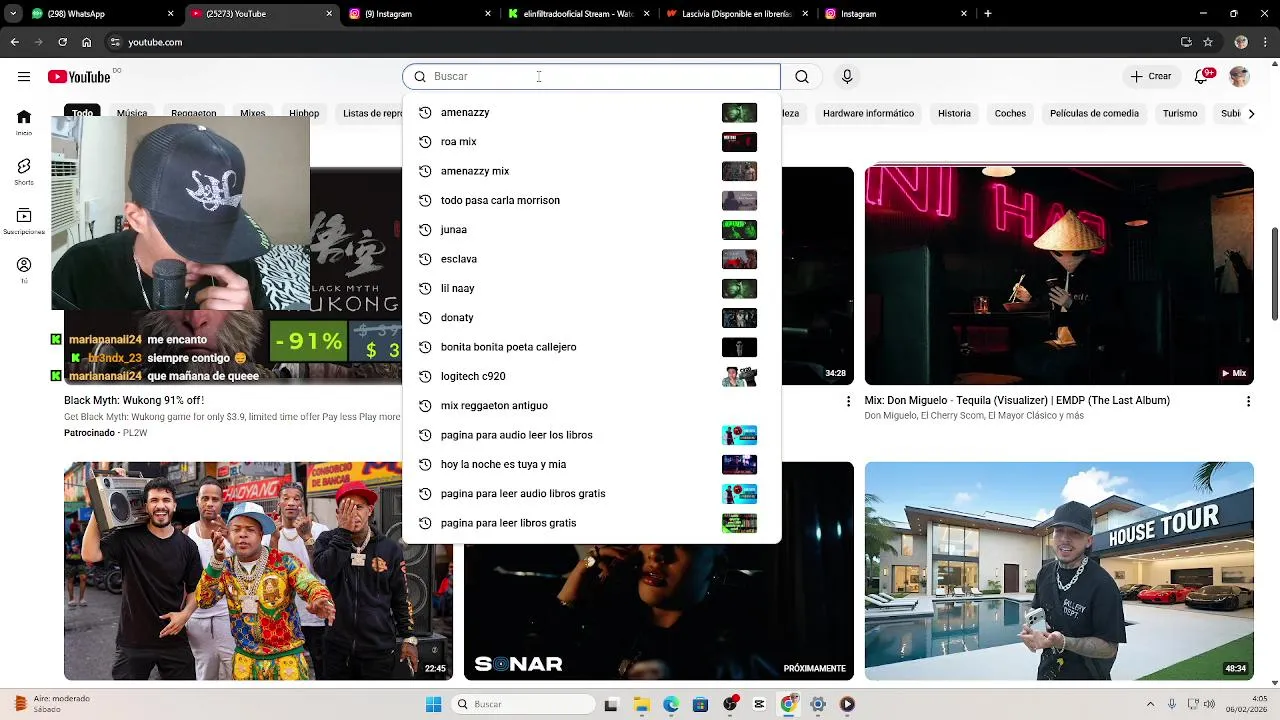Select the Turismo category chip
The height and width of the screenshot is (720, 1280).
point(1180,113)
